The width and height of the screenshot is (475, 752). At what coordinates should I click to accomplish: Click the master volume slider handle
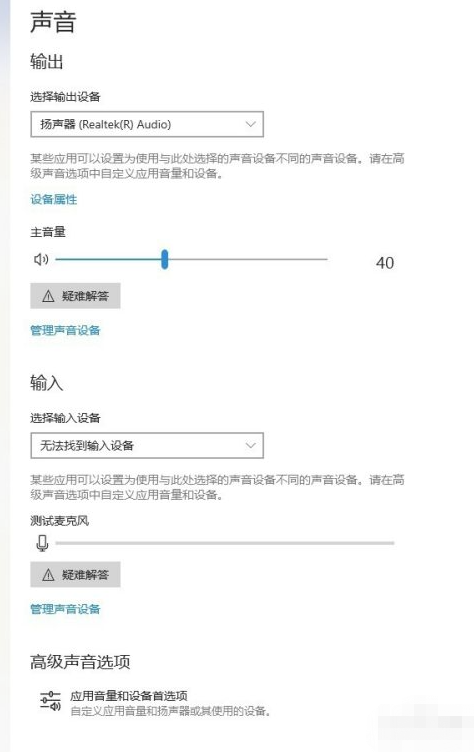pos(165,259)
